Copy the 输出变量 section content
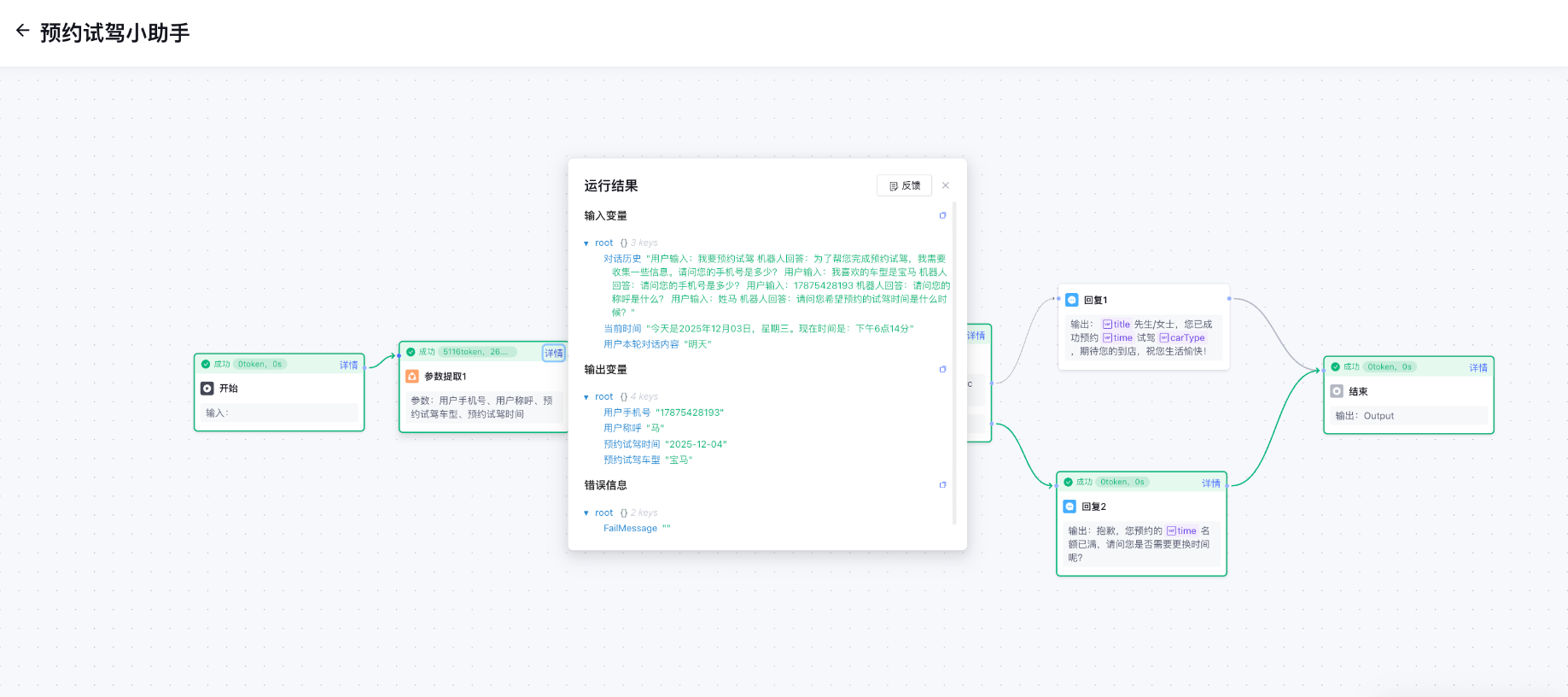 coord(943,369)
